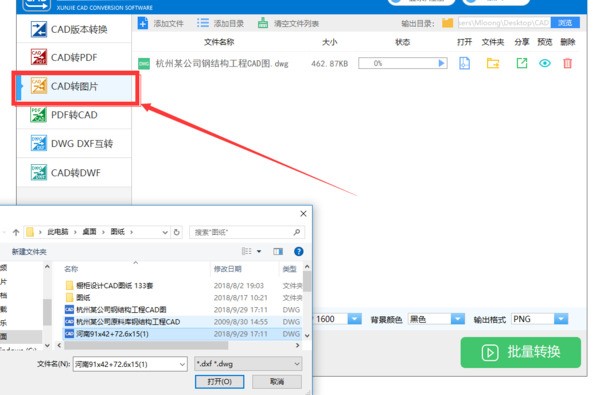This screenshot has width=600, height=395.
Task: Open the 橱柜设计CAD图纸 133套 folder
Action: pos(115,286)
